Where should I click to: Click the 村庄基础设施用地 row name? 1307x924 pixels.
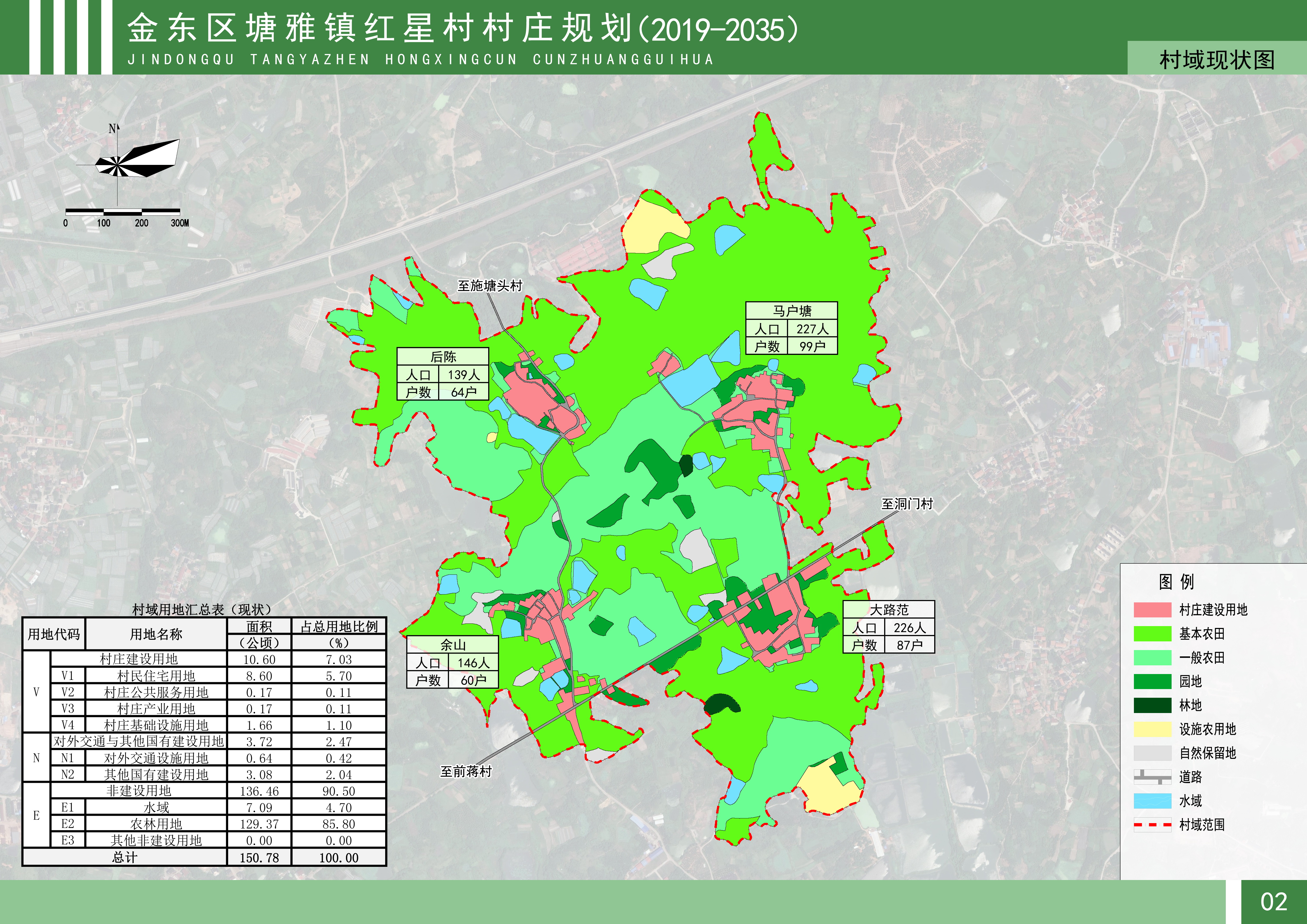156,725
